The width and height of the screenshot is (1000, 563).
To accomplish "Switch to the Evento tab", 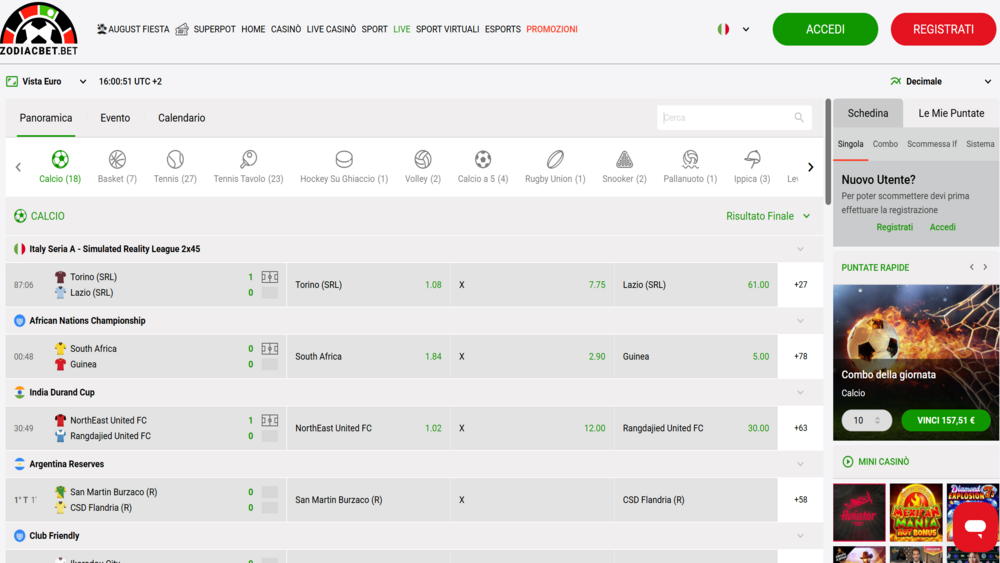I will pyautogui.click(x=115, y=118).
